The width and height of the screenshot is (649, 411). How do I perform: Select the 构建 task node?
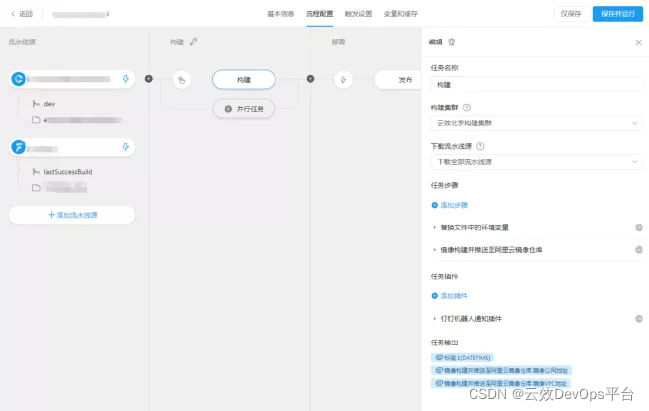[244, 79]
